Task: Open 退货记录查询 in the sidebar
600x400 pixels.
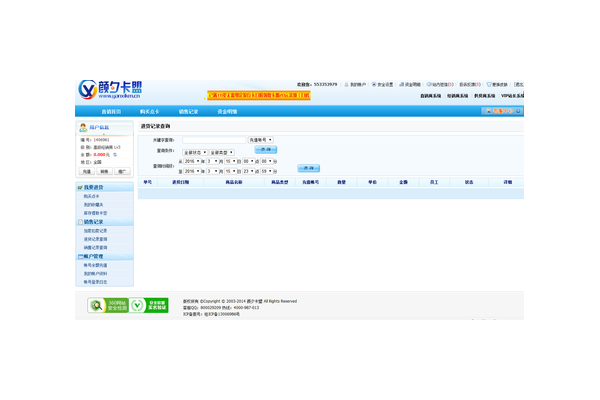Action: click(x=95, y=239)
